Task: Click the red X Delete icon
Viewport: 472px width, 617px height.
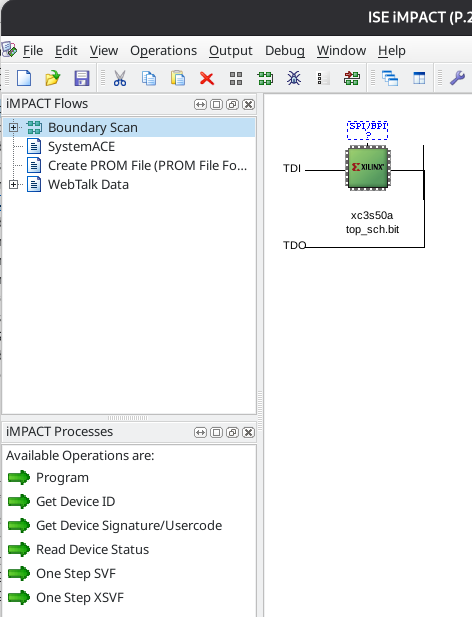Action: tap(207, 78)
